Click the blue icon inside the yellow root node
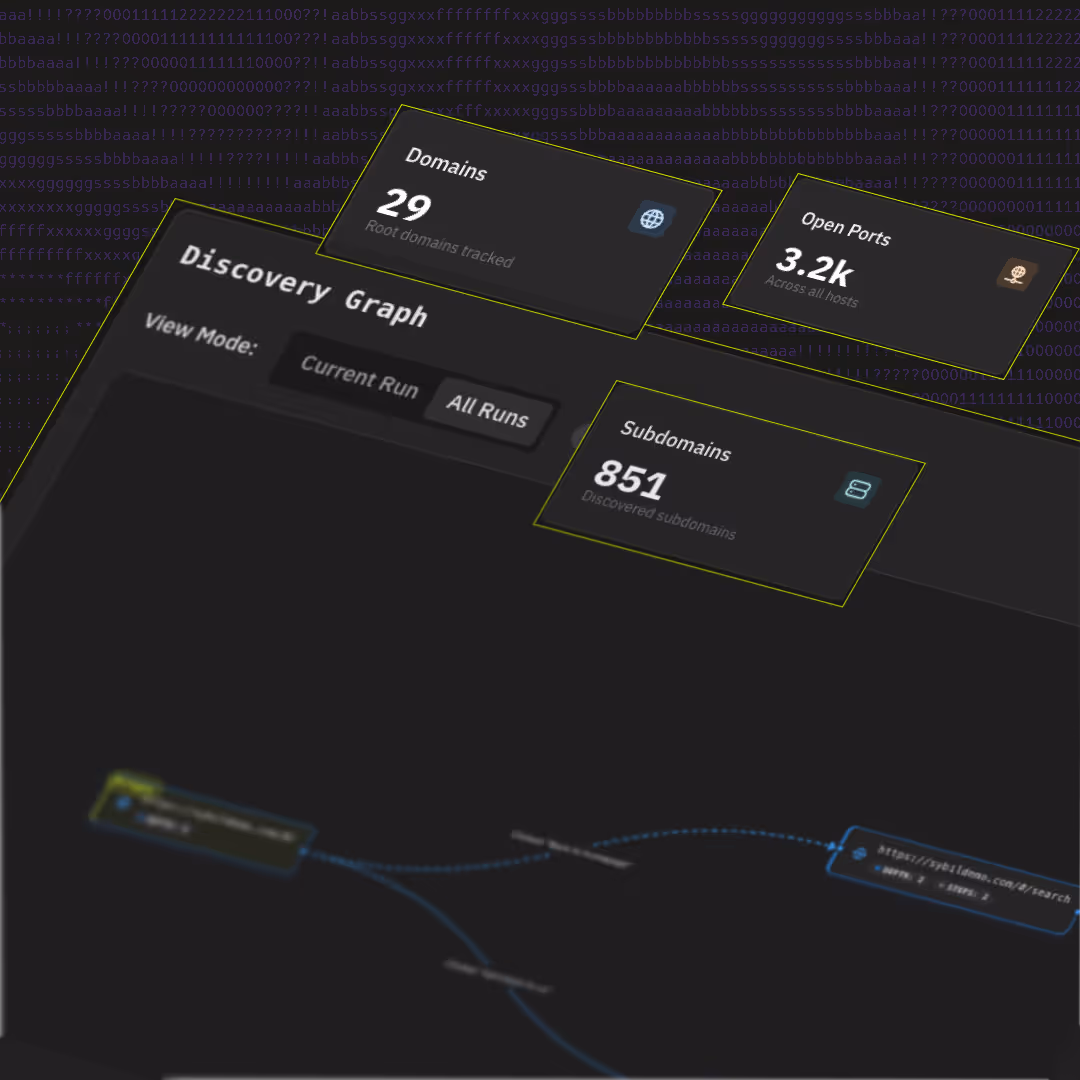This screenshot has width=1080, height=1080. tap(123, 802)
